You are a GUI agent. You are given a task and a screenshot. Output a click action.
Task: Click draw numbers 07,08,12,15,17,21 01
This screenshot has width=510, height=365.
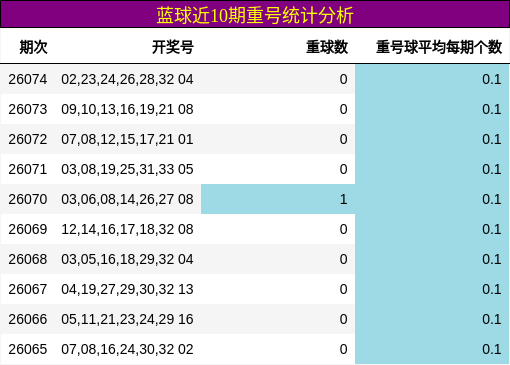[127, 139]
